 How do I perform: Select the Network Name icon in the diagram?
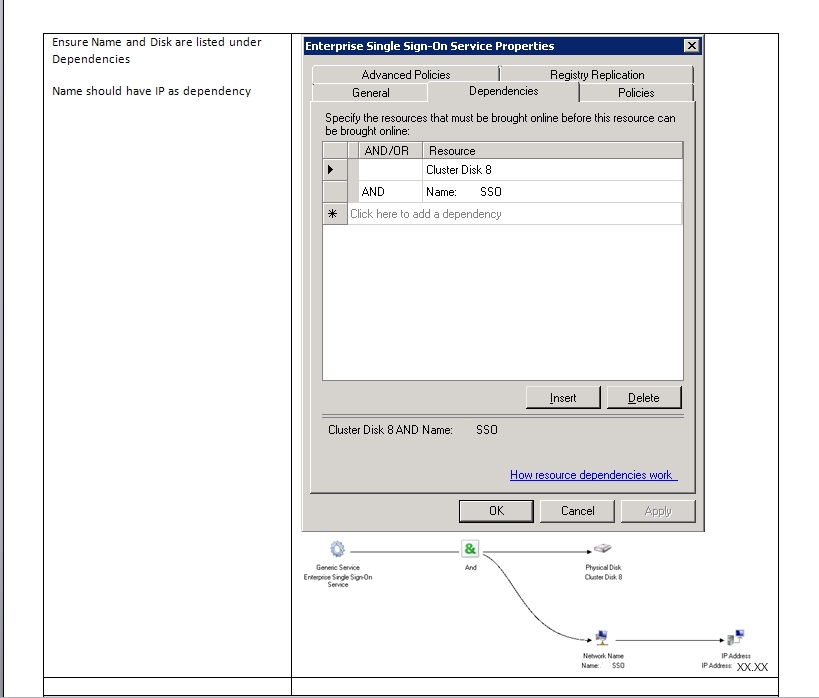602,637
